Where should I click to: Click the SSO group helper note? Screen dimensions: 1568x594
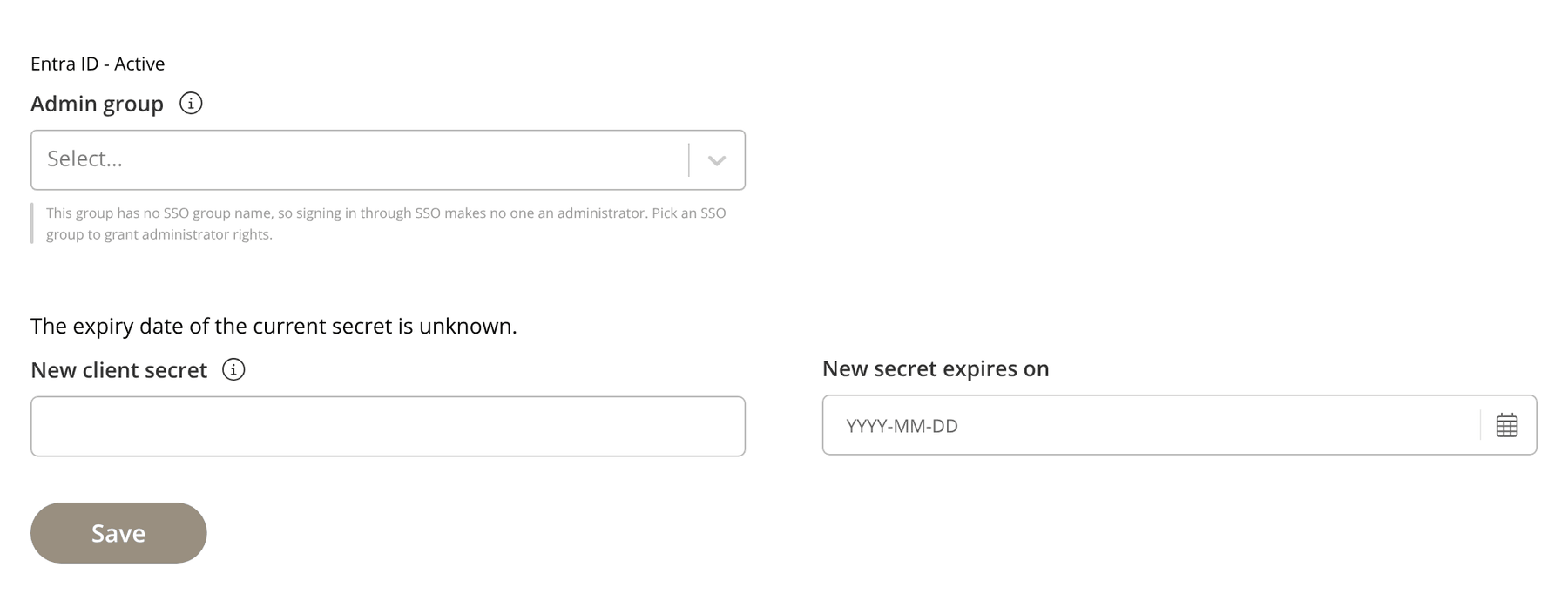[x=386, y=223]
